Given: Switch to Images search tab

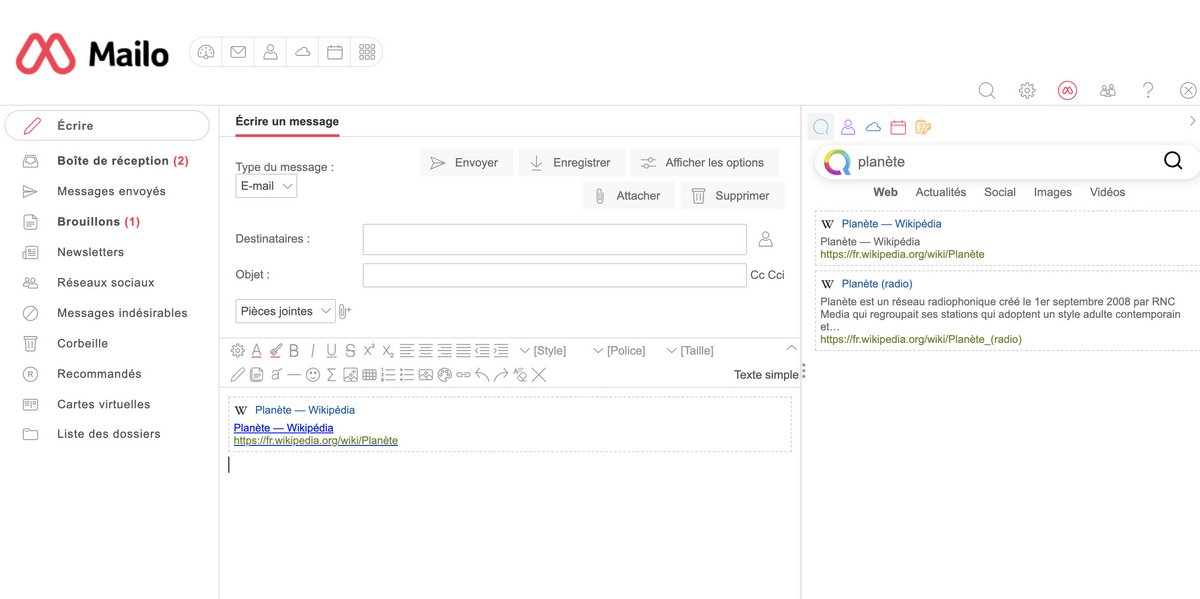Looking at the screenshot, I should (1052, 192).
